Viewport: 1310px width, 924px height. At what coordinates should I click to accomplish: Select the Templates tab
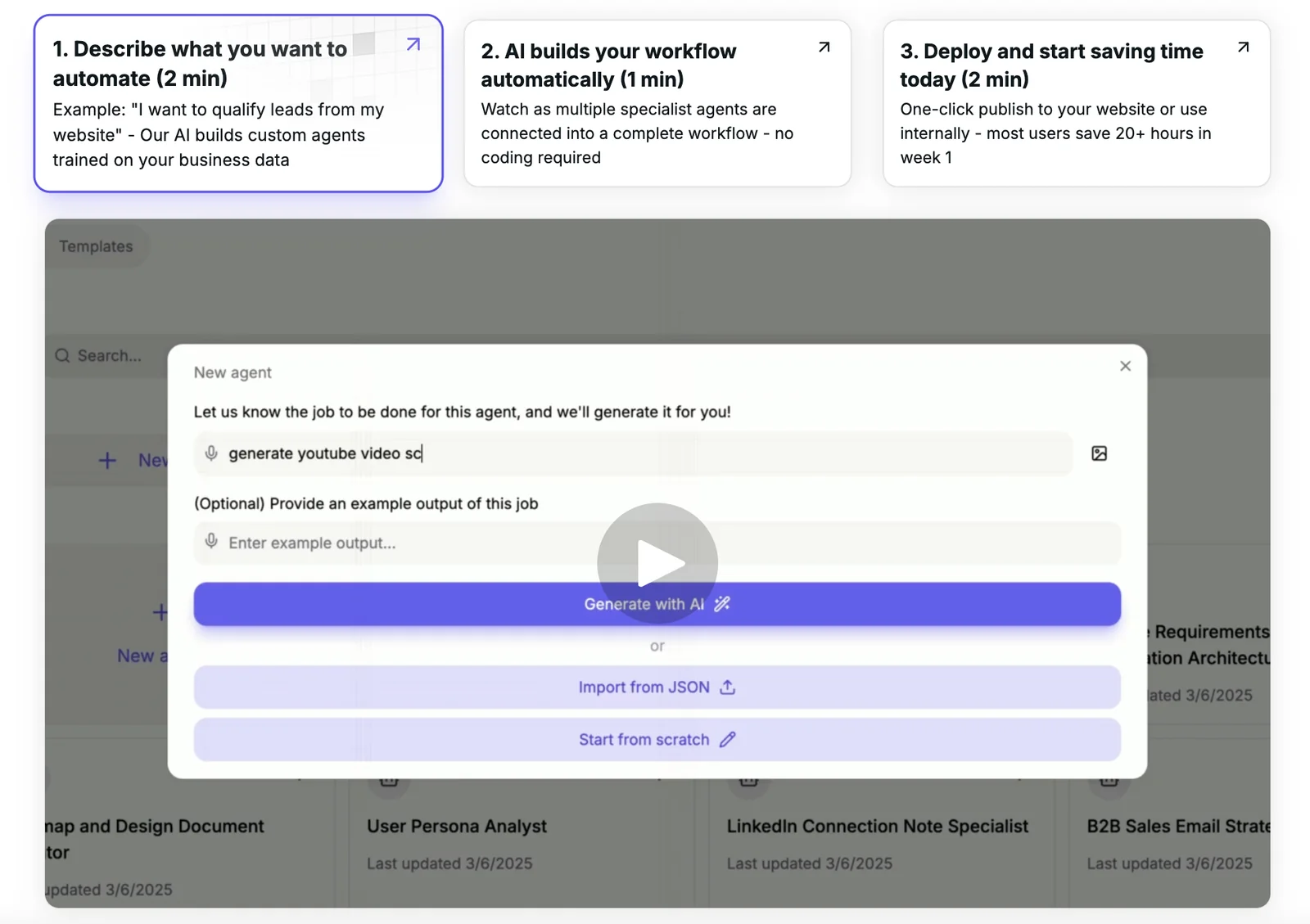click(x=96, y=246)
